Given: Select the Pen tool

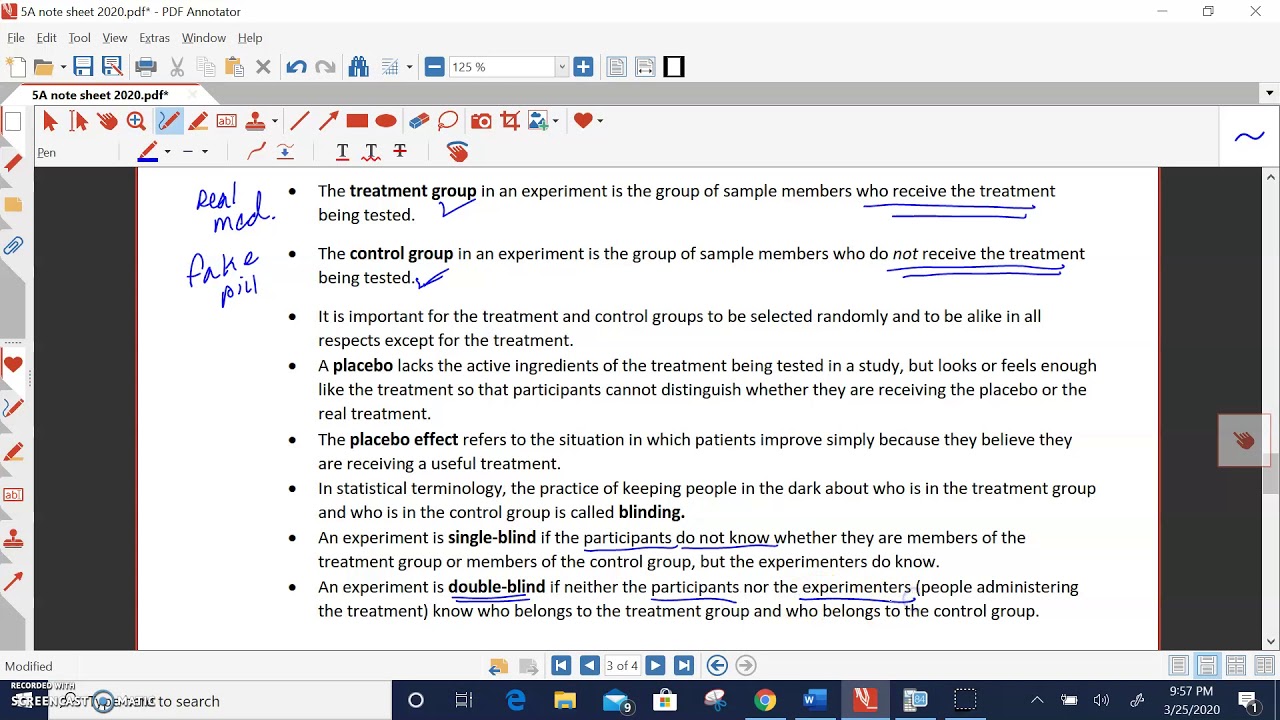Looking at the screenshot, I should click(x=168, y=121).
